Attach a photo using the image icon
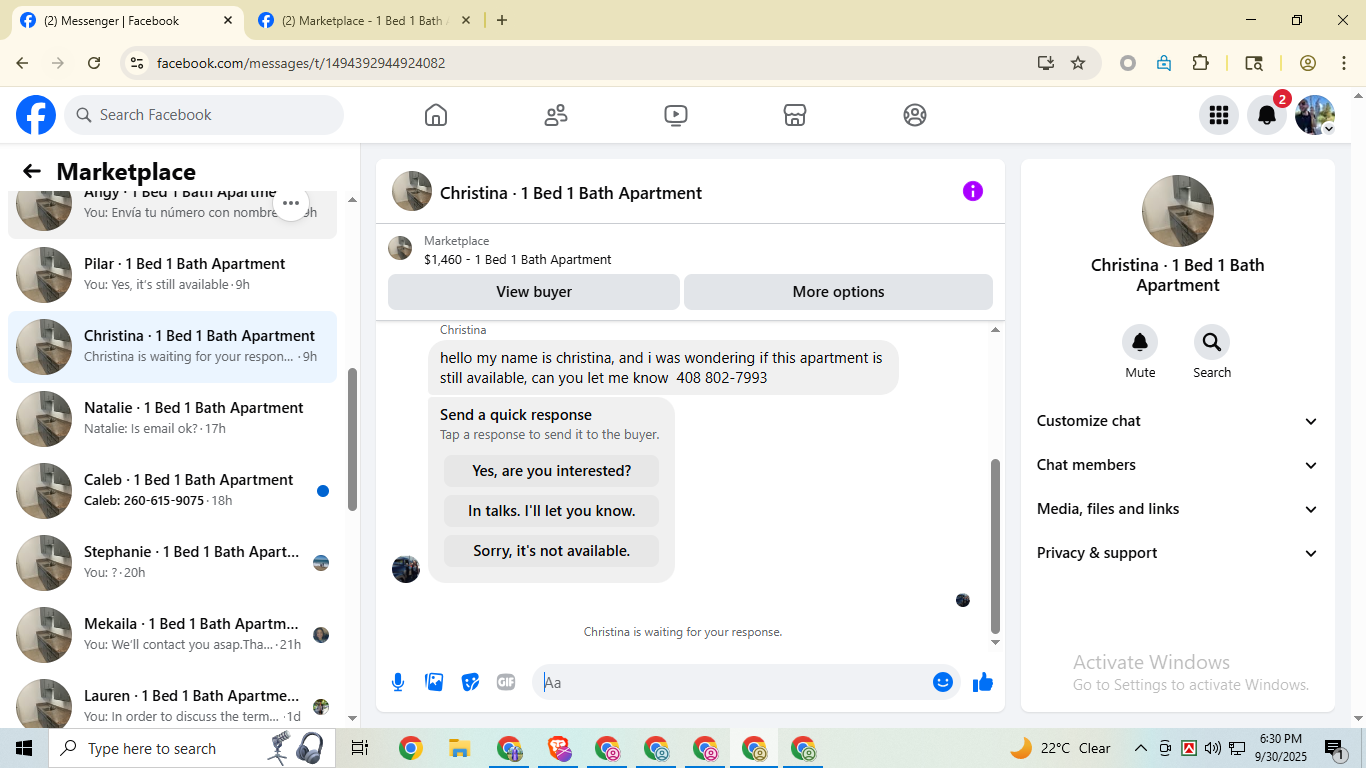Screen dimensions: 1366x768 434,682
